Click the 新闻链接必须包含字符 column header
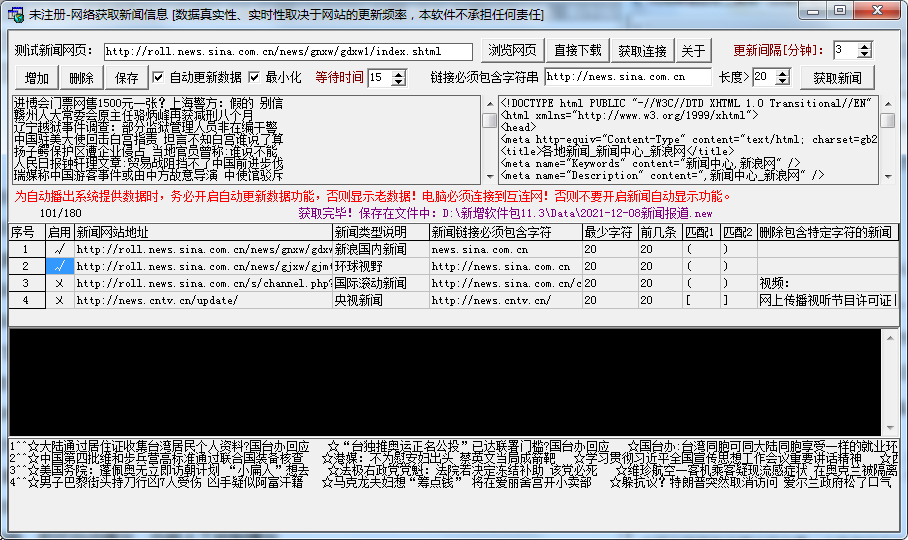Viewport: 908px width, 540px height. pos(506,233)
